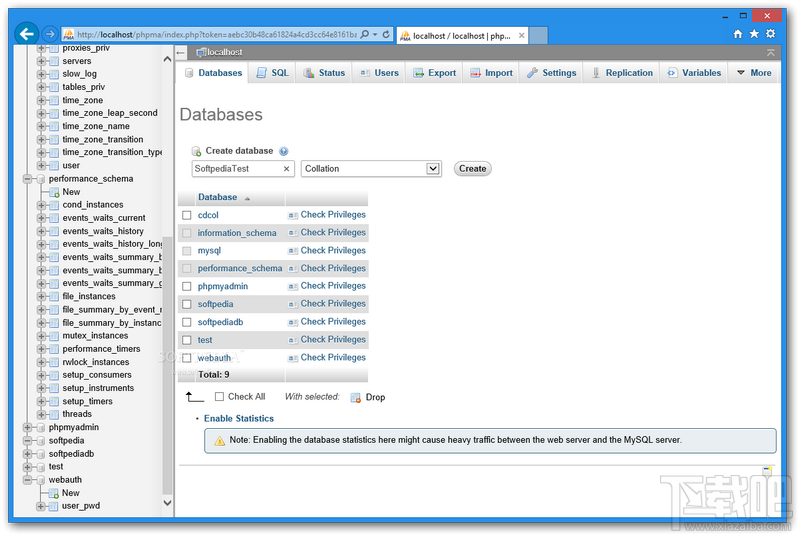The width and height of the screenshot is (800, 536).
Task: Select the mutex_instances table in the tree
Action: [95, 336]
